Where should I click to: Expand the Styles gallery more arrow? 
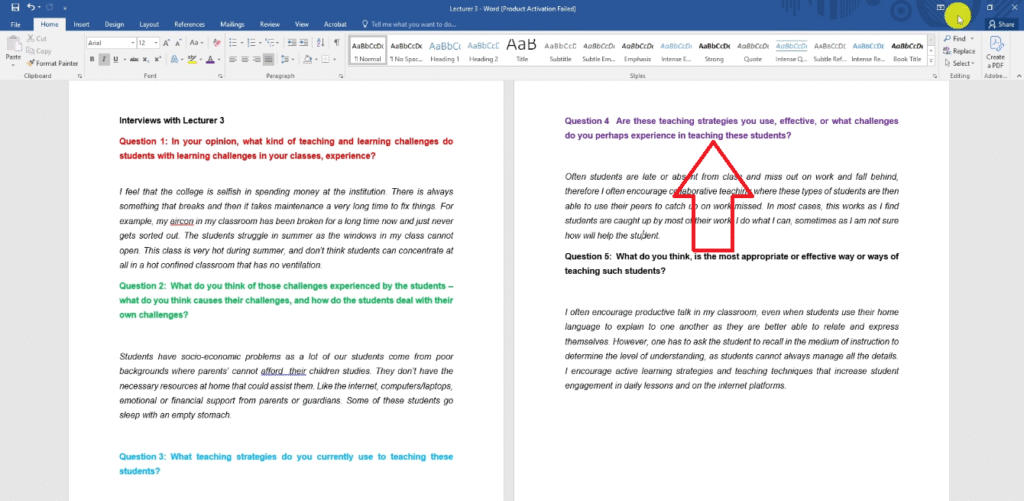[931, 60]
